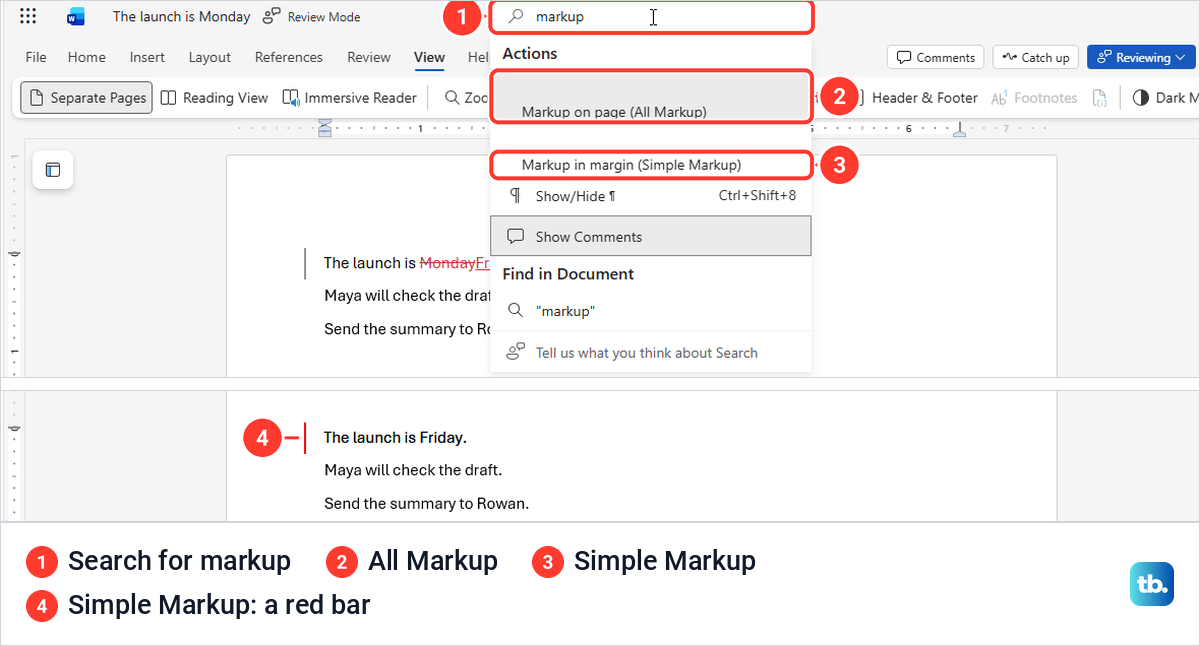Click into the search box containing markup
The width and height of the screenshot is (1200, 646).
[651, 17]
